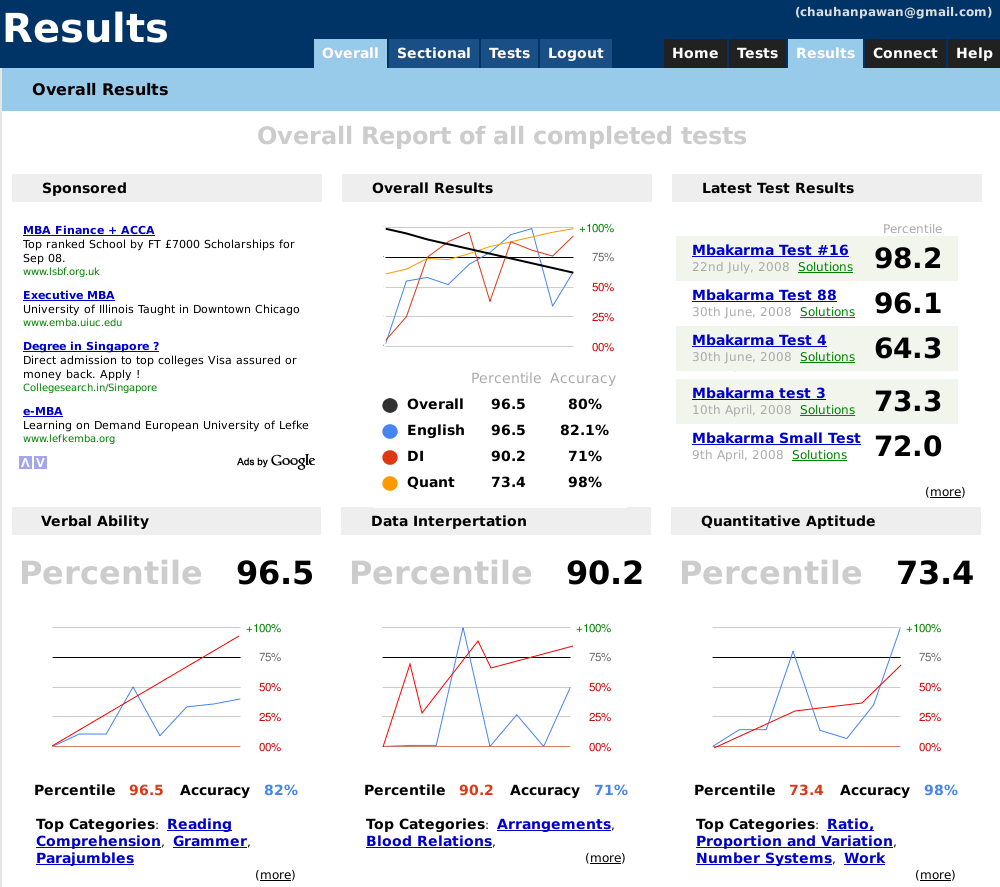
Task: Show more Quantitative Aptitude categories
Action: [x=935, y=875]
